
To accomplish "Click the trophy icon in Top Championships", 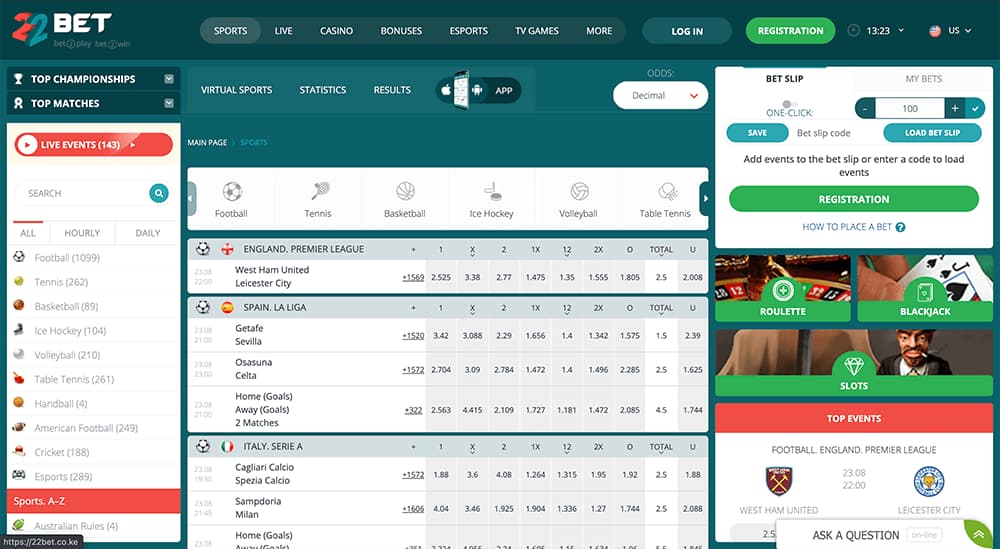I will coord(18,79).
